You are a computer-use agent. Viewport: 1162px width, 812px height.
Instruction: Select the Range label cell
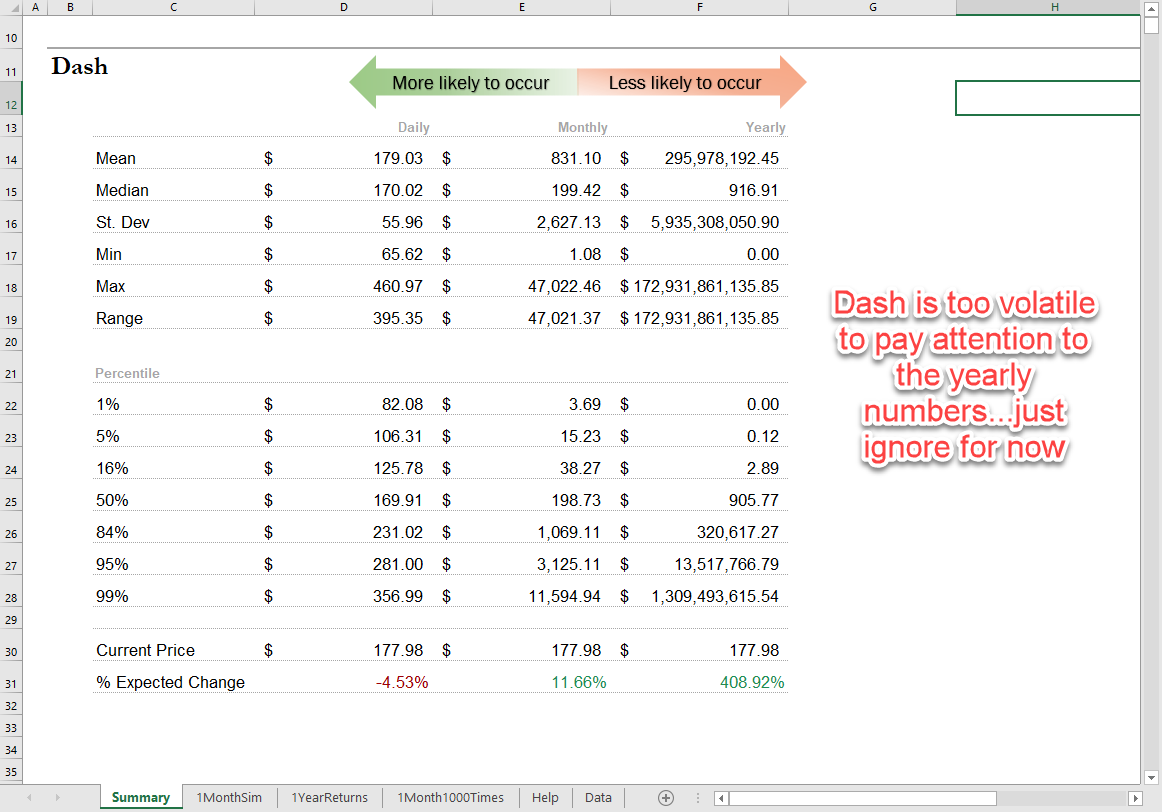pyautogui.click(x=119, y=318)
